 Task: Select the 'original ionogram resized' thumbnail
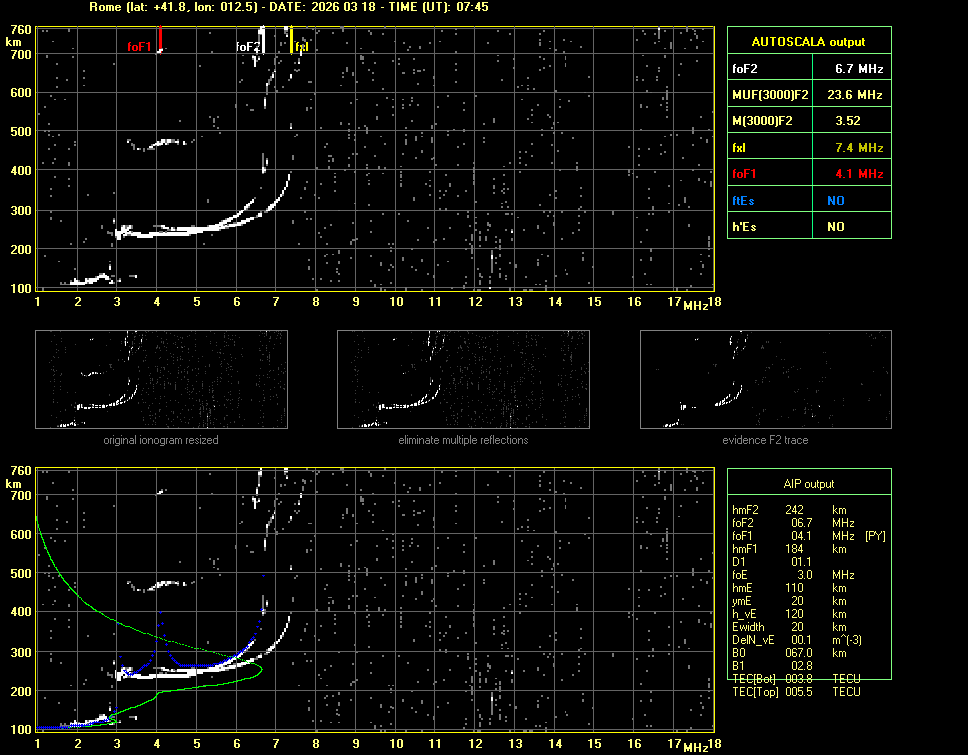click(x=160, y=380)
